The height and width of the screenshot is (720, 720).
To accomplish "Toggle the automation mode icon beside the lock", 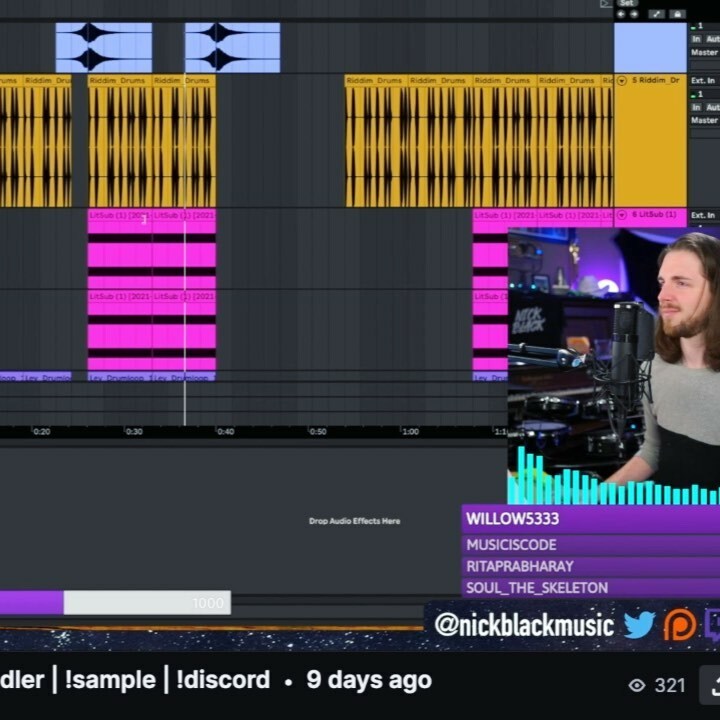I will pyautogui.click(x=656, y=14).
